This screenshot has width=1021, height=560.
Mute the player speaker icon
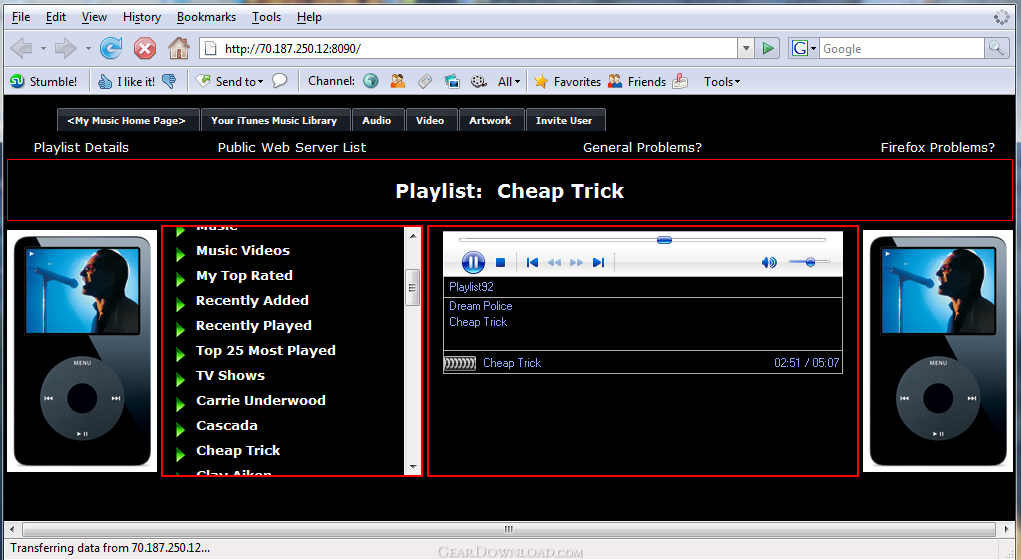click(769, 262)
